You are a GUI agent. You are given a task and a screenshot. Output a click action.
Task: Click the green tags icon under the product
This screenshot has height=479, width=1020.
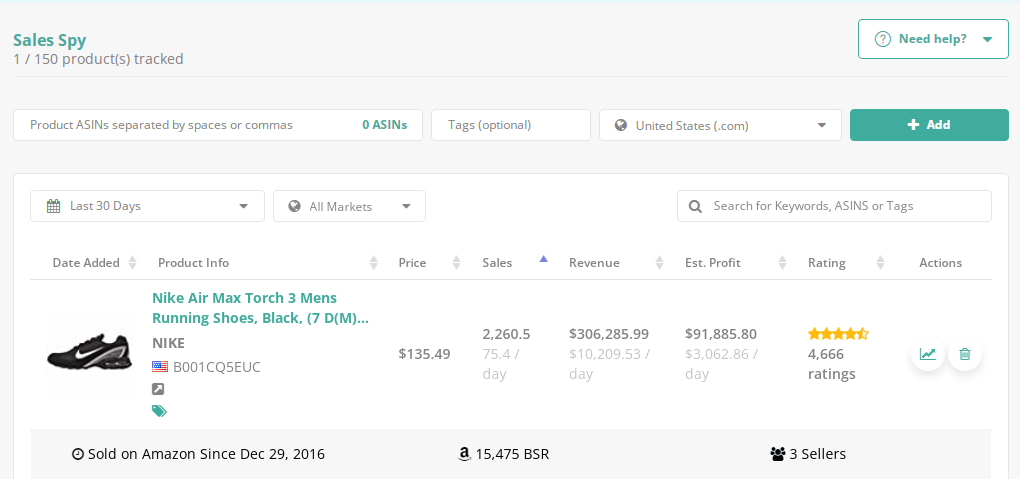(159, 410)
